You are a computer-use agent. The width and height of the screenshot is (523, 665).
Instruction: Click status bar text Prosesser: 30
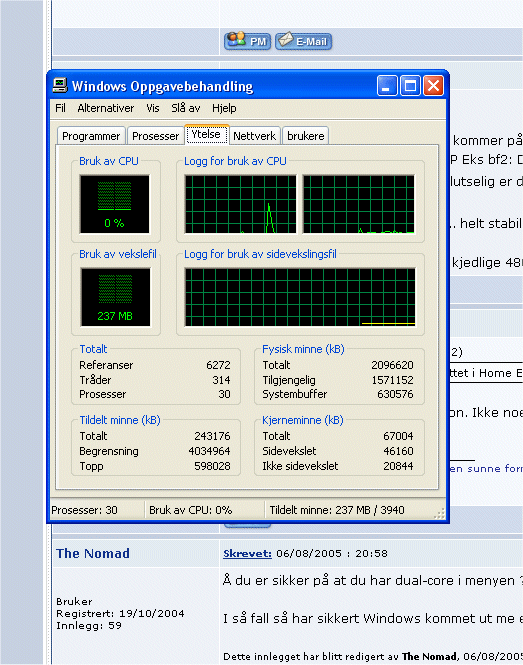(84, 510)
